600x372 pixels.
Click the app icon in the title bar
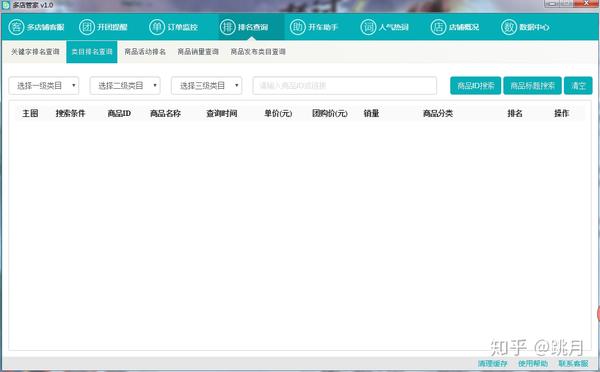pos(6,5)
